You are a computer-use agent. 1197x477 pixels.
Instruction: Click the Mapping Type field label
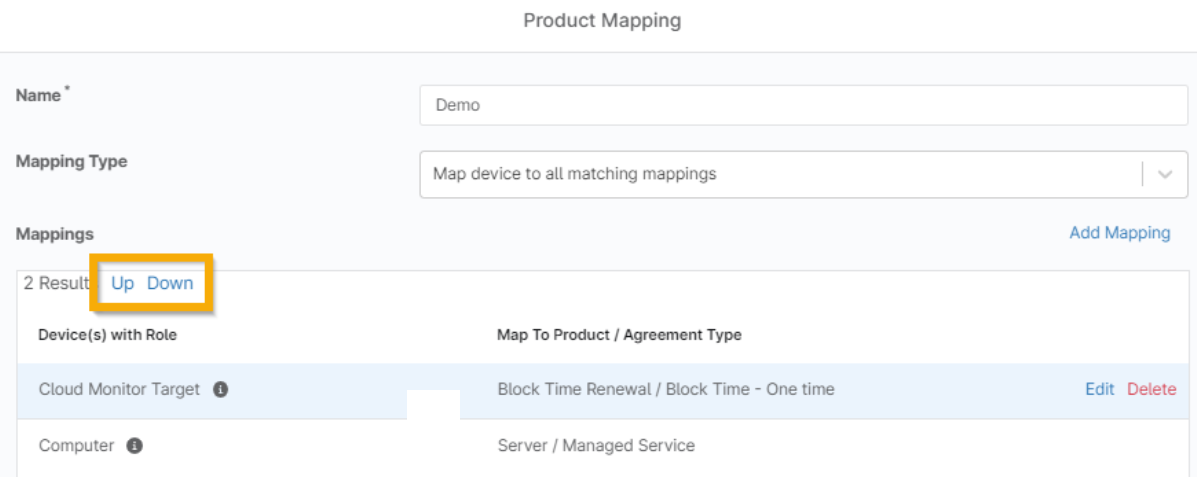coord(71,161)
